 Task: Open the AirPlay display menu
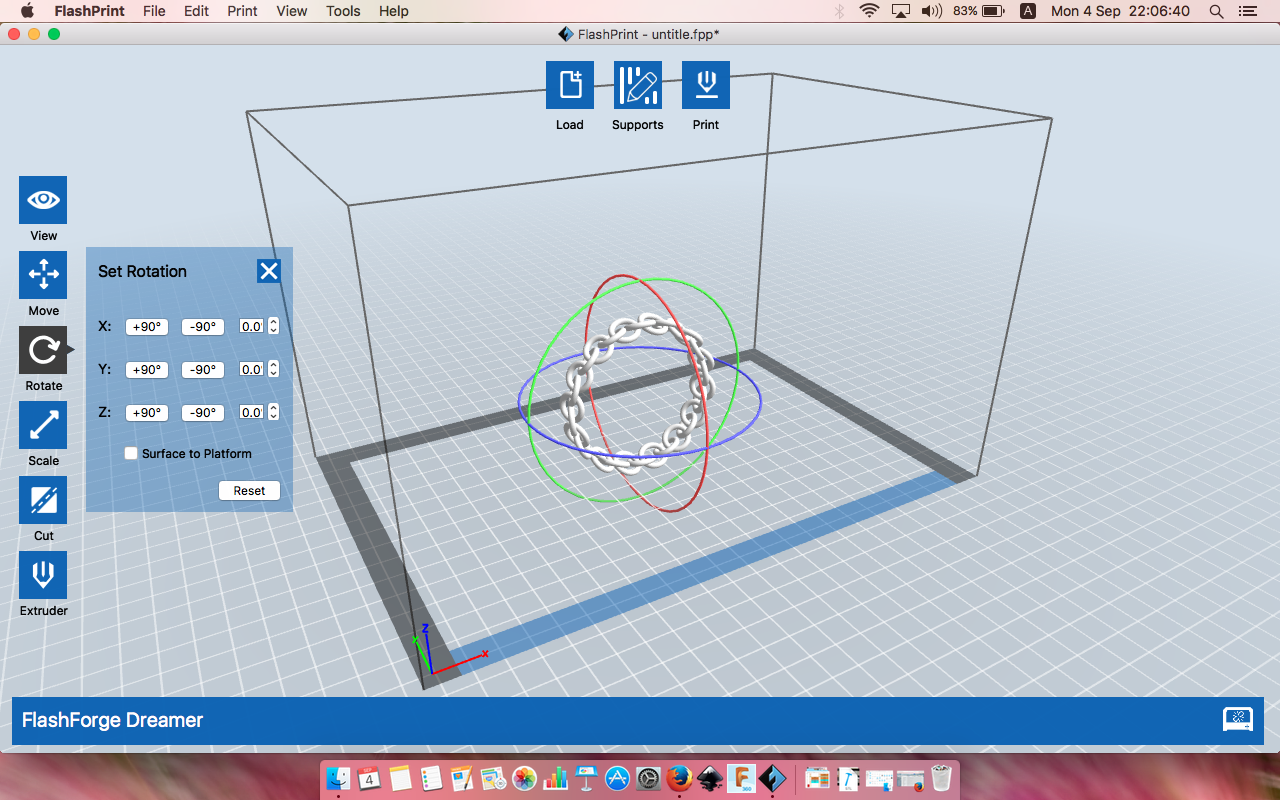click(x=901, y=11)
